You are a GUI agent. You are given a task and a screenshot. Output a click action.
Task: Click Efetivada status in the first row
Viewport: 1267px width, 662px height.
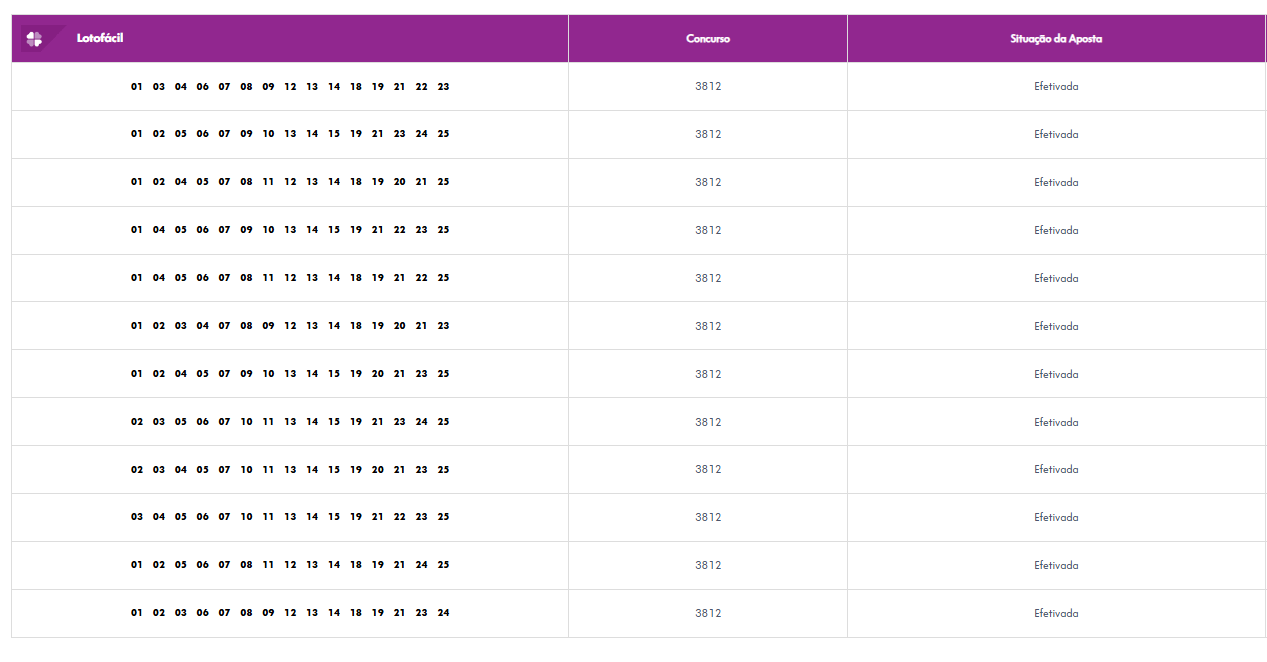tap(1056, 87)
